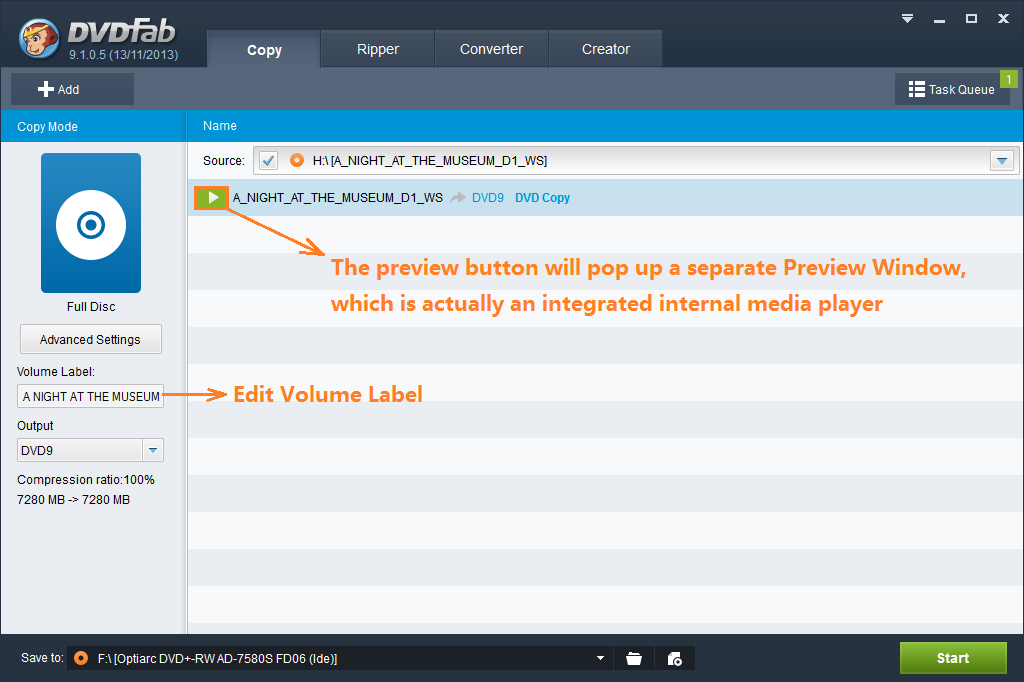1024x682 pixels.
Task: Click the green preview play button
Action: [212, 198]
